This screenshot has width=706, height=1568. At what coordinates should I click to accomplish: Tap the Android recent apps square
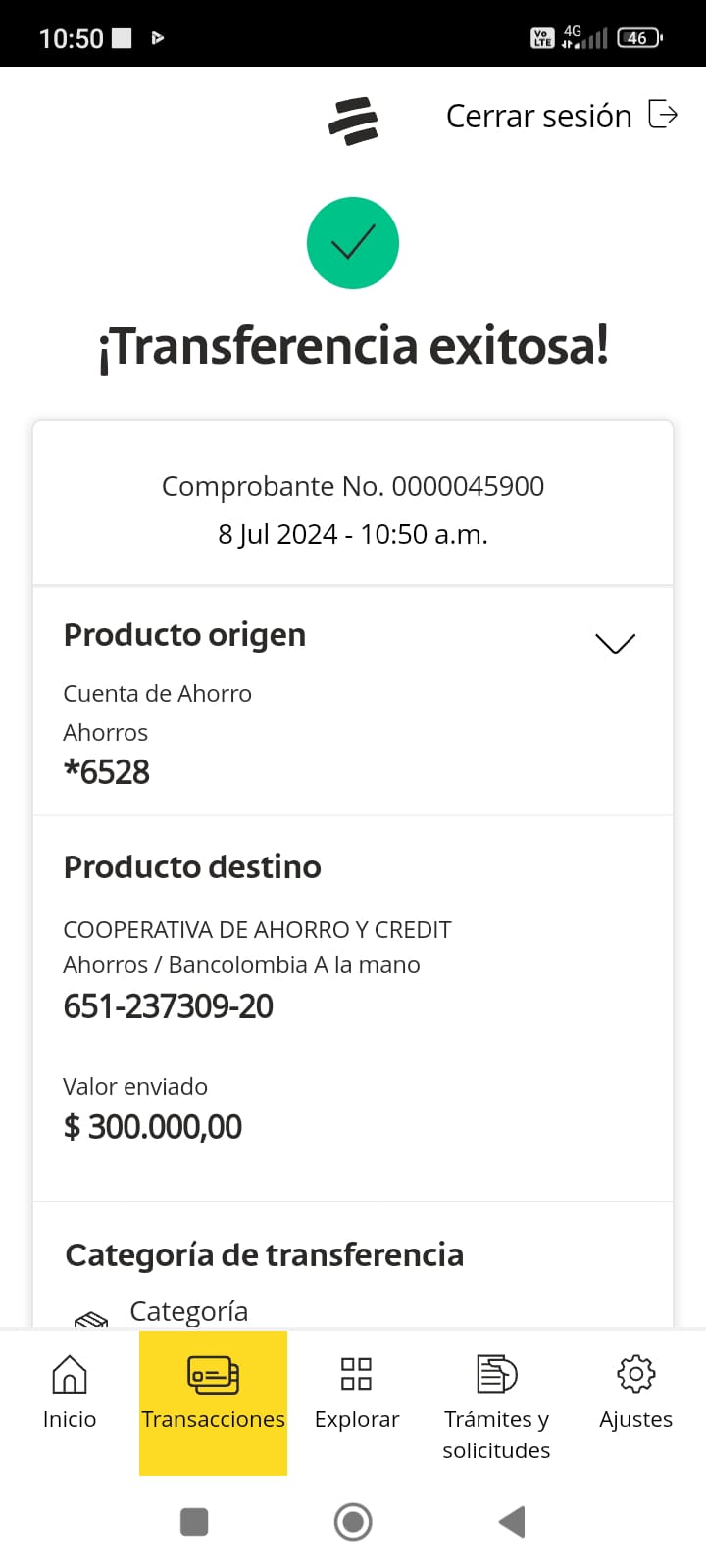(194, 1522)
